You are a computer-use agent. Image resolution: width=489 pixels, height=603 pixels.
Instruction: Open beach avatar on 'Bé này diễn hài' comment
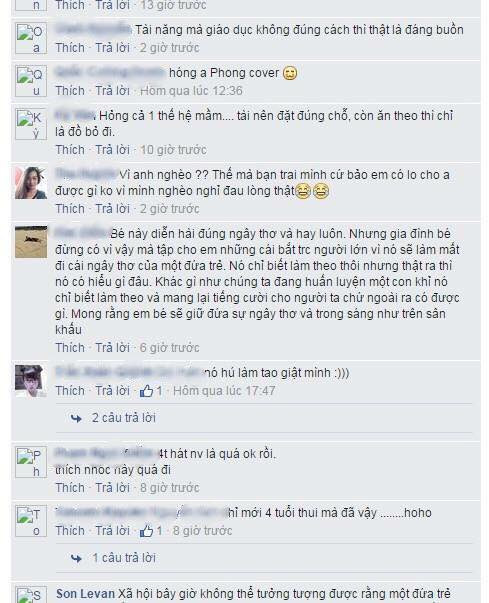[31, 242]
